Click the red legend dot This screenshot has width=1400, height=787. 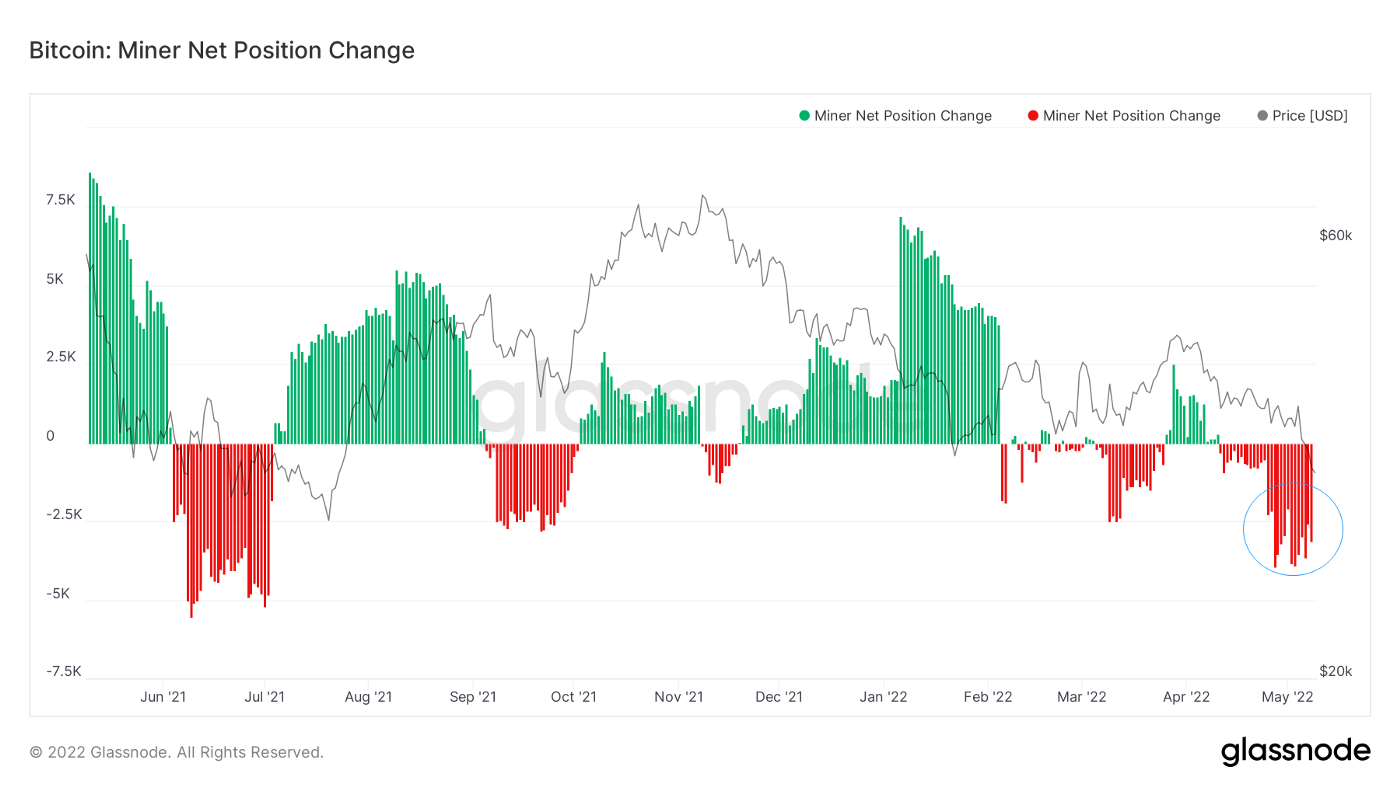[1033, 116]
